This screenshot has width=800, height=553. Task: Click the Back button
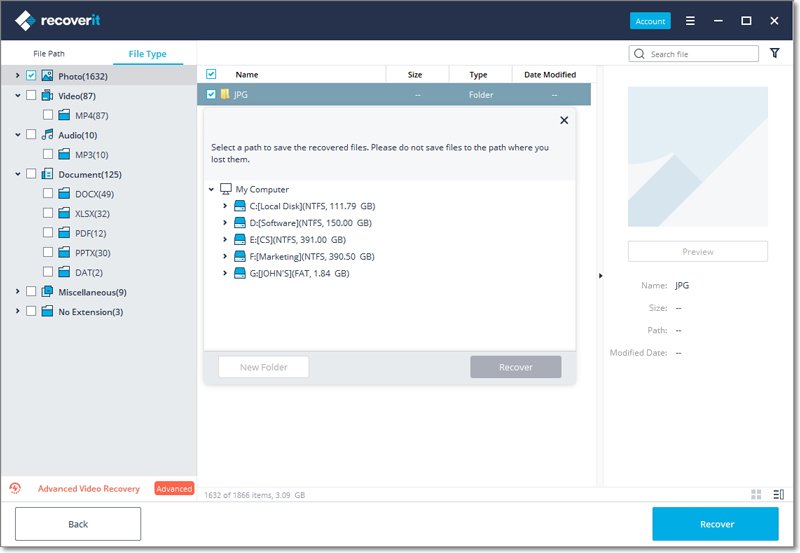tap(78, 524)
